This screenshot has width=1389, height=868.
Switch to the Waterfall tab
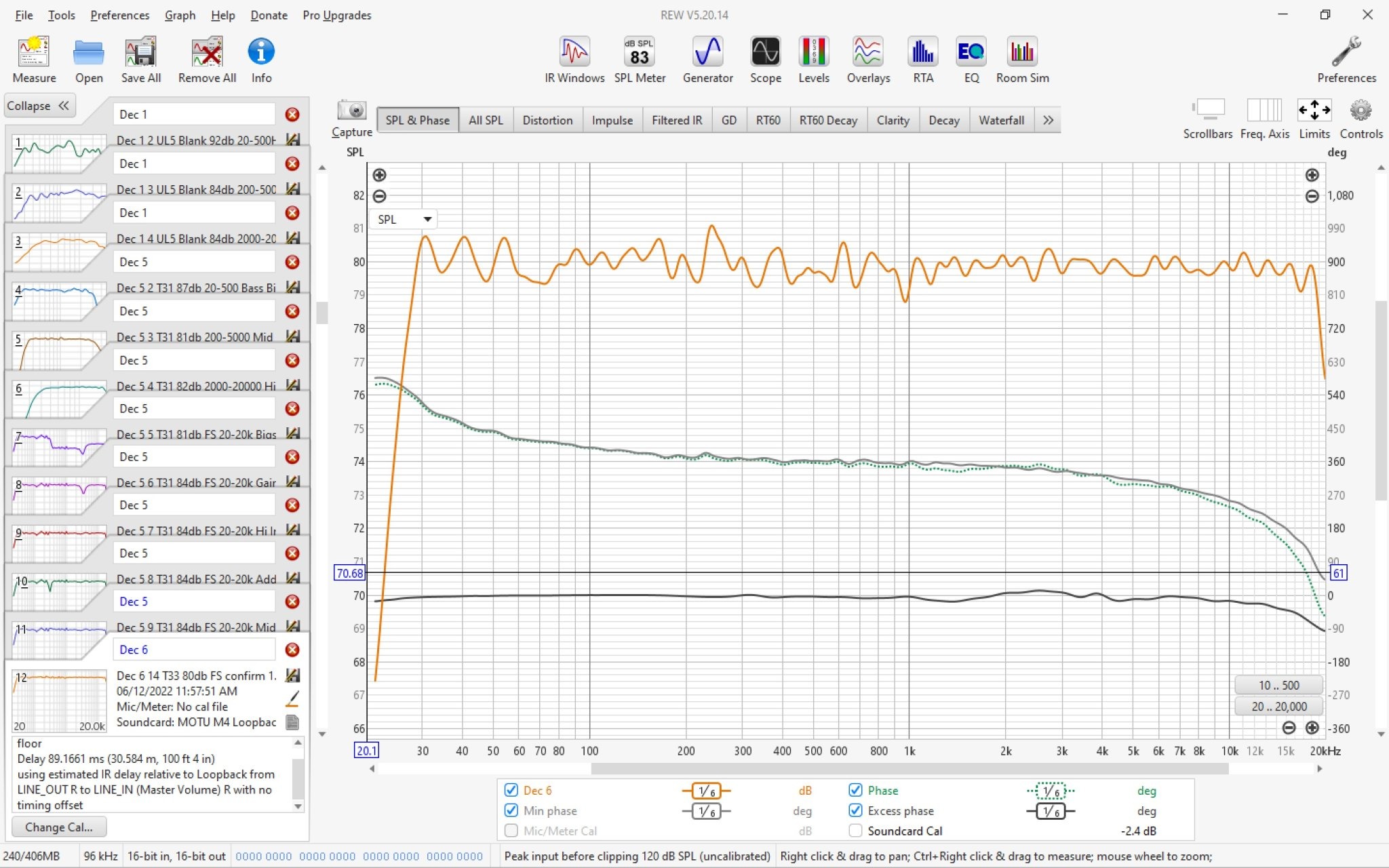[x=1001, y=120]
